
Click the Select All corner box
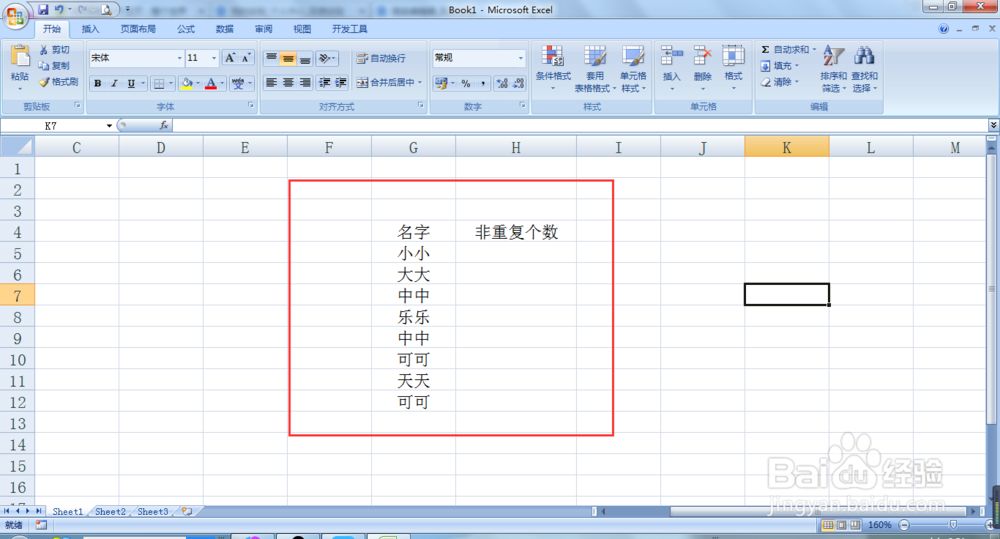(x=17, y=147)
